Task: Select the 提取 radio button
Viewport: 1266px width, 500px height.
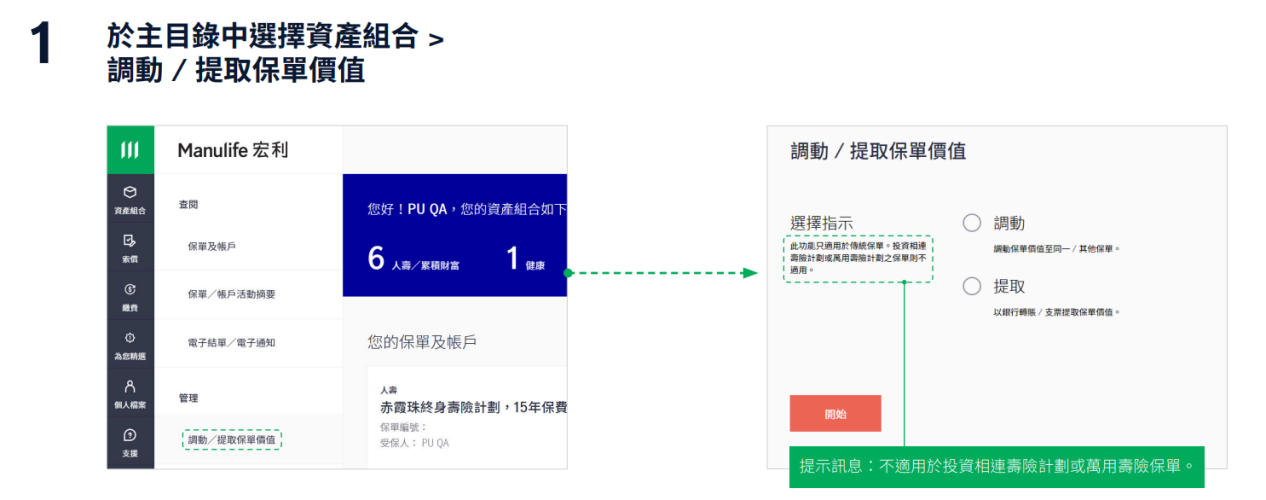Action: [x=972, y=287]
